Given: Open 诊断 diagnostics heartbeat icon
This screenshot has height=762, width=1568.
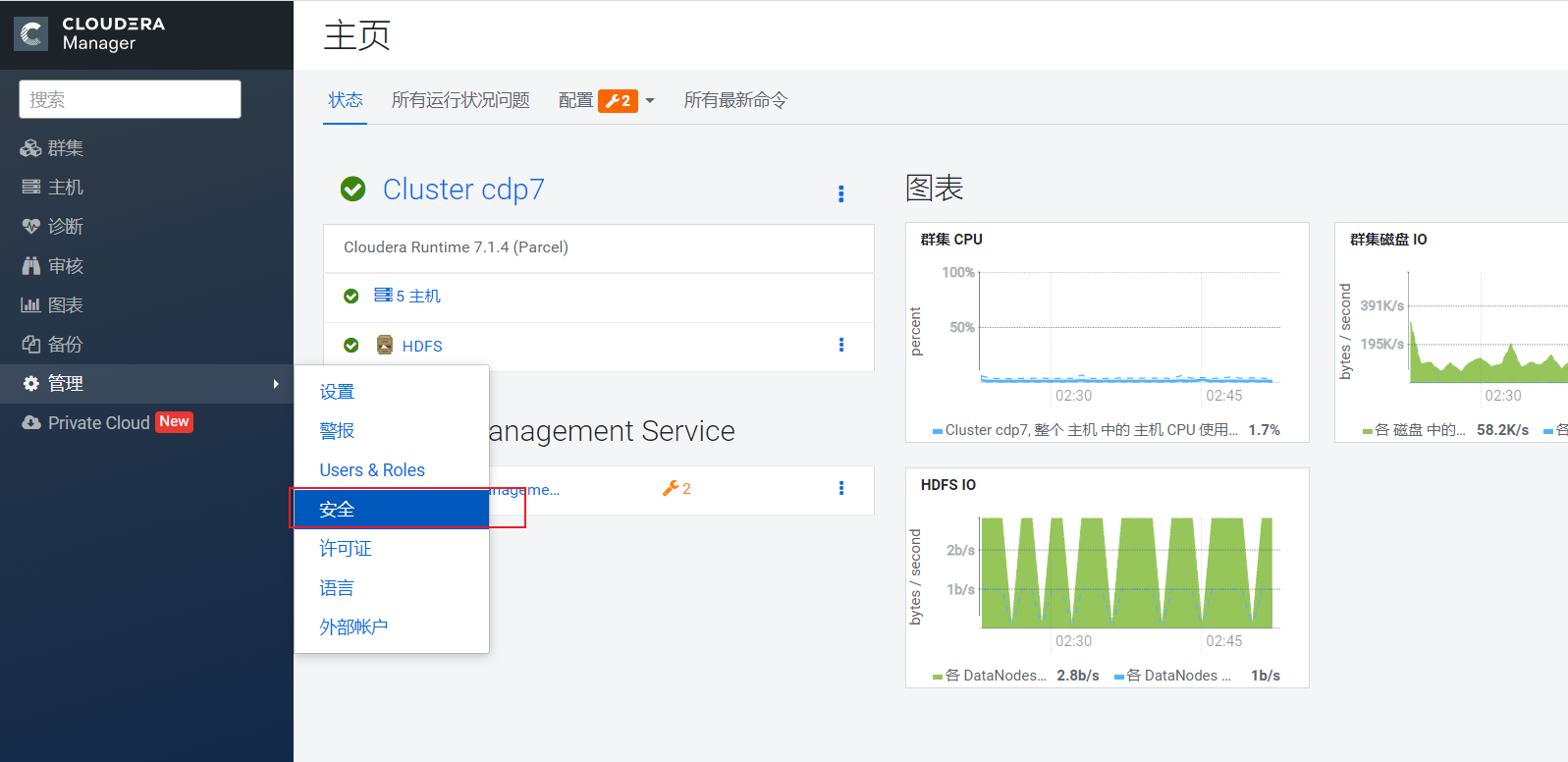Looking at the screenshot, I should 30,227.
